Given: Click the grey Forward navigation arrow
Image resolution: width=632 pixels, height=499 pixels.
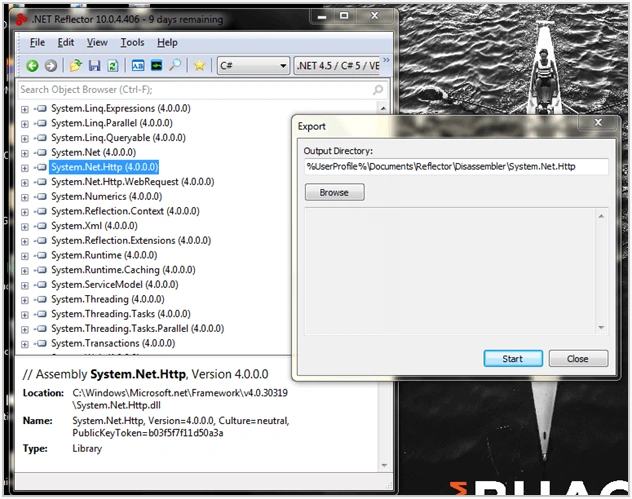Looking at the screenshot, I should (x=51, y=65).
